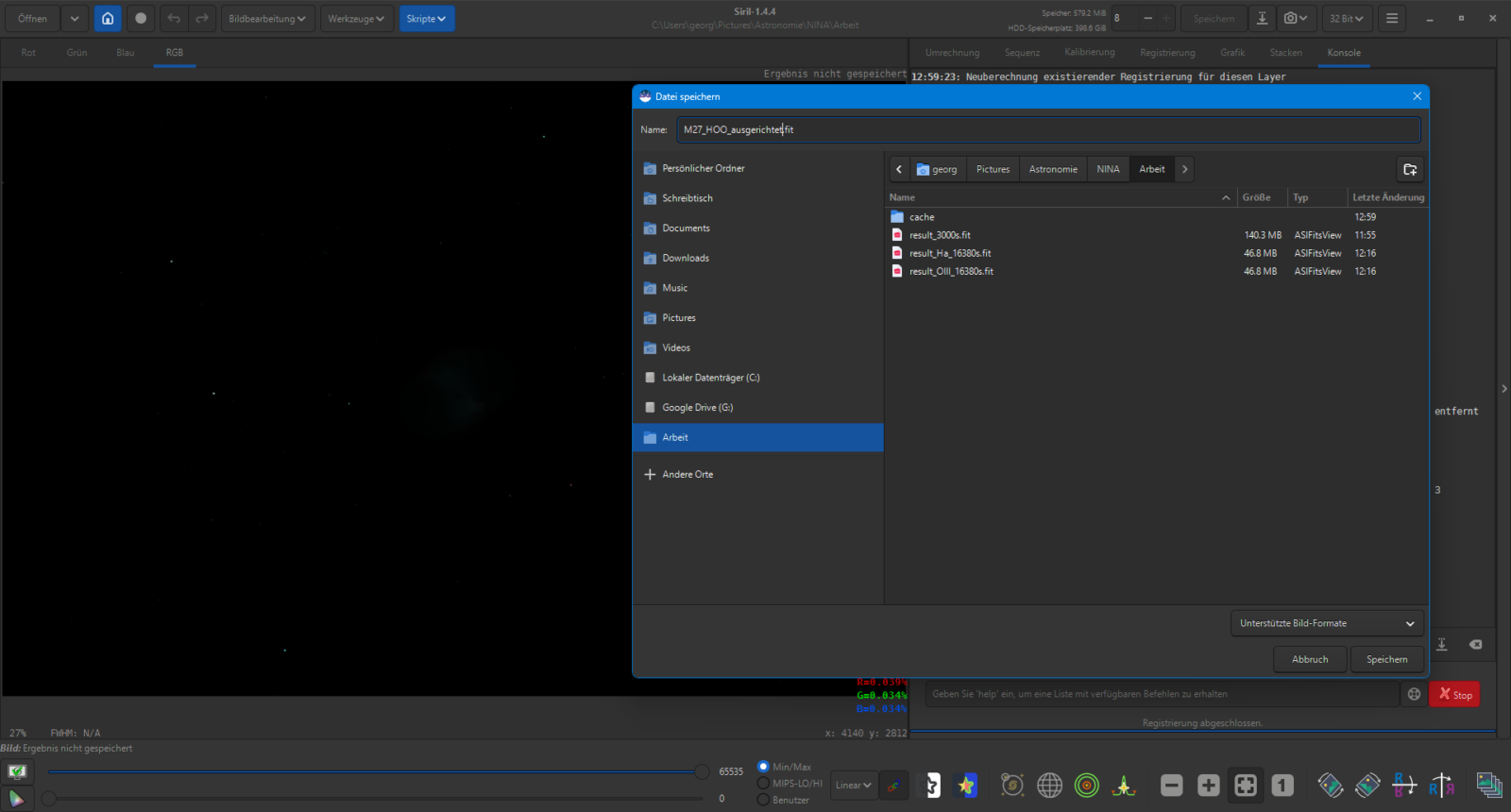The height and width of the screenshot is (812, 1511).
Task: Click the home working-directory icon in Siril toolbar
Action: (x=108, y=19)
